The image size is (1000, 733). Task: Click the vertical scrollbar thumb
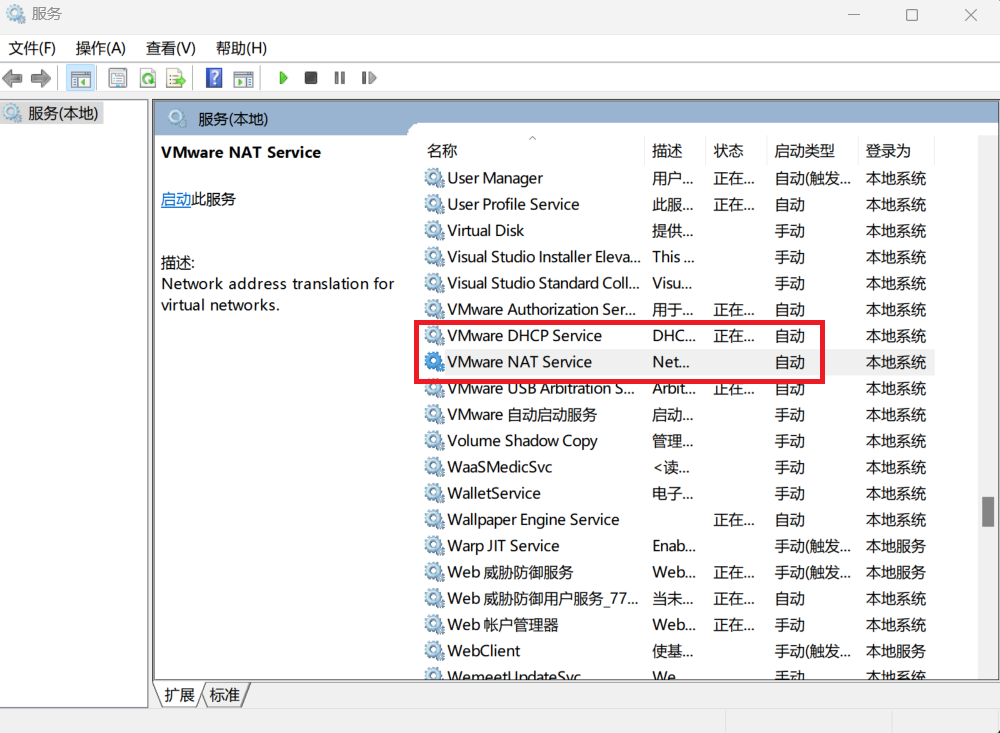[x=988, y=511]
